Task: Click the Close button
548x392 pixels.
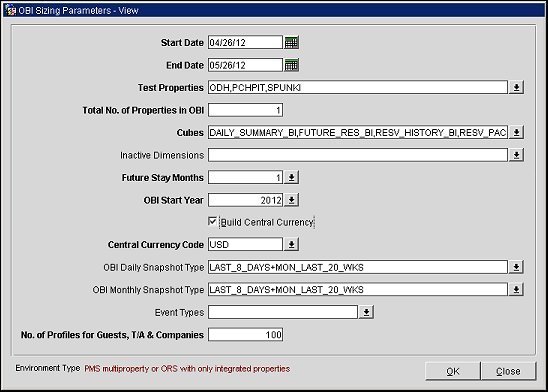Action: (508, 371)
